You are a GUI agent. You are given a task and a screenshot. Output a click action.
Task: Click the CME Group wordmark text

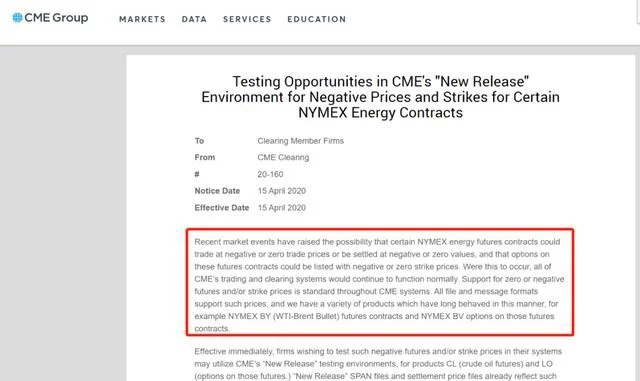[x=56, y=18]
